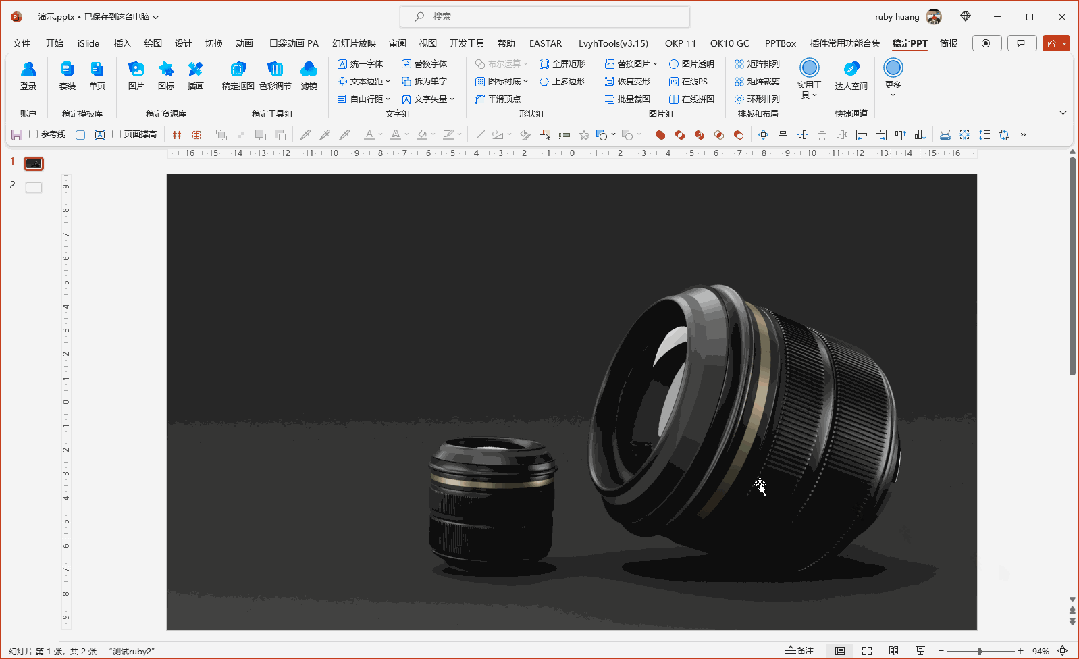Open the 图标 icon library
Image resolution: width=1079 pixels, height=659 pixels.
click(x=166, y=75)
